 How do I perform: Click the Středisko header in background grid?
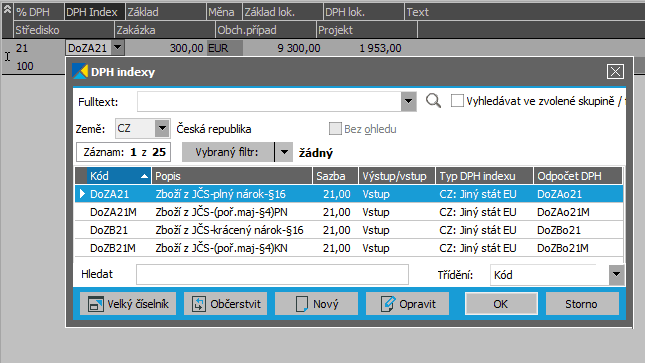(63, 30)
